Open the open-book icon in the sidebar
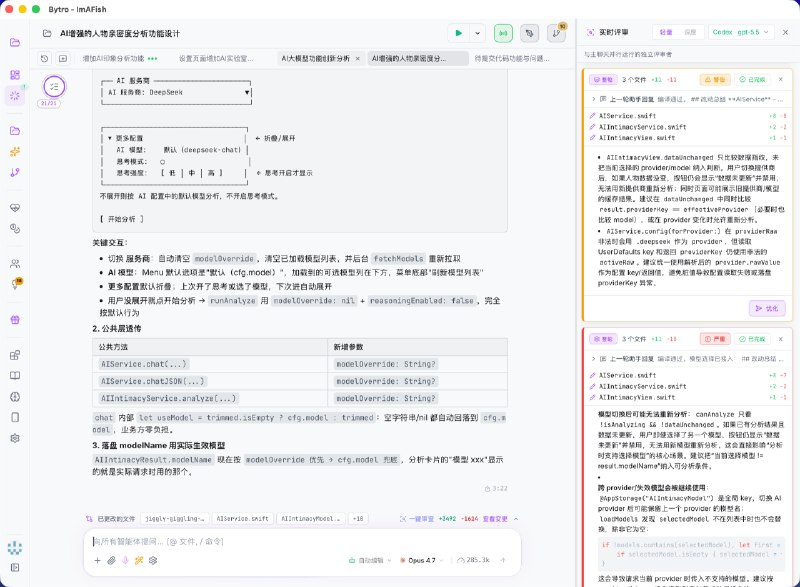 click(x=15, y=375)
